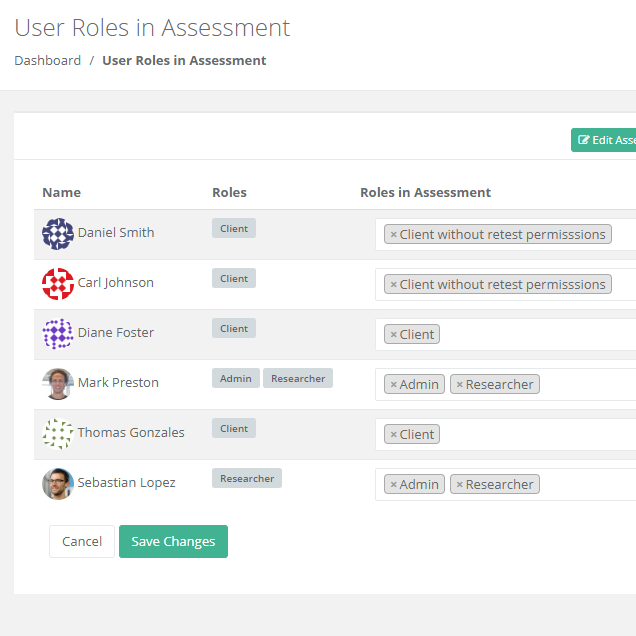Click Mark Preston's Researcher role badge

click(298, 378)
